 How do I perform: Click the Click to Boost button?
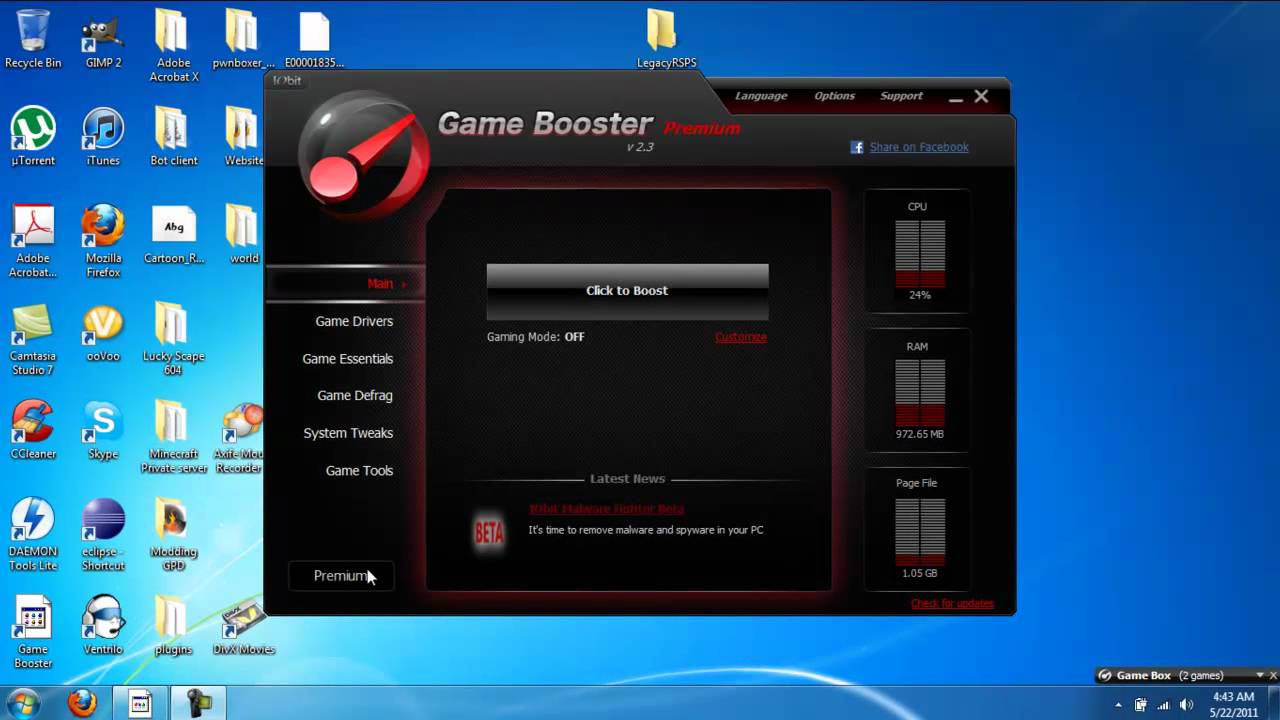627,291
